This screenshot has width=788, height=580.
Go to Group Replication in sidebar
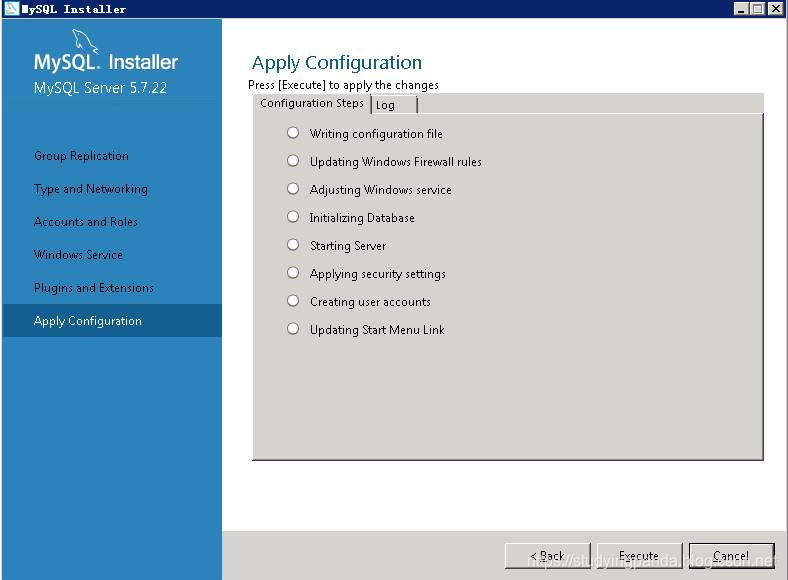81,156
